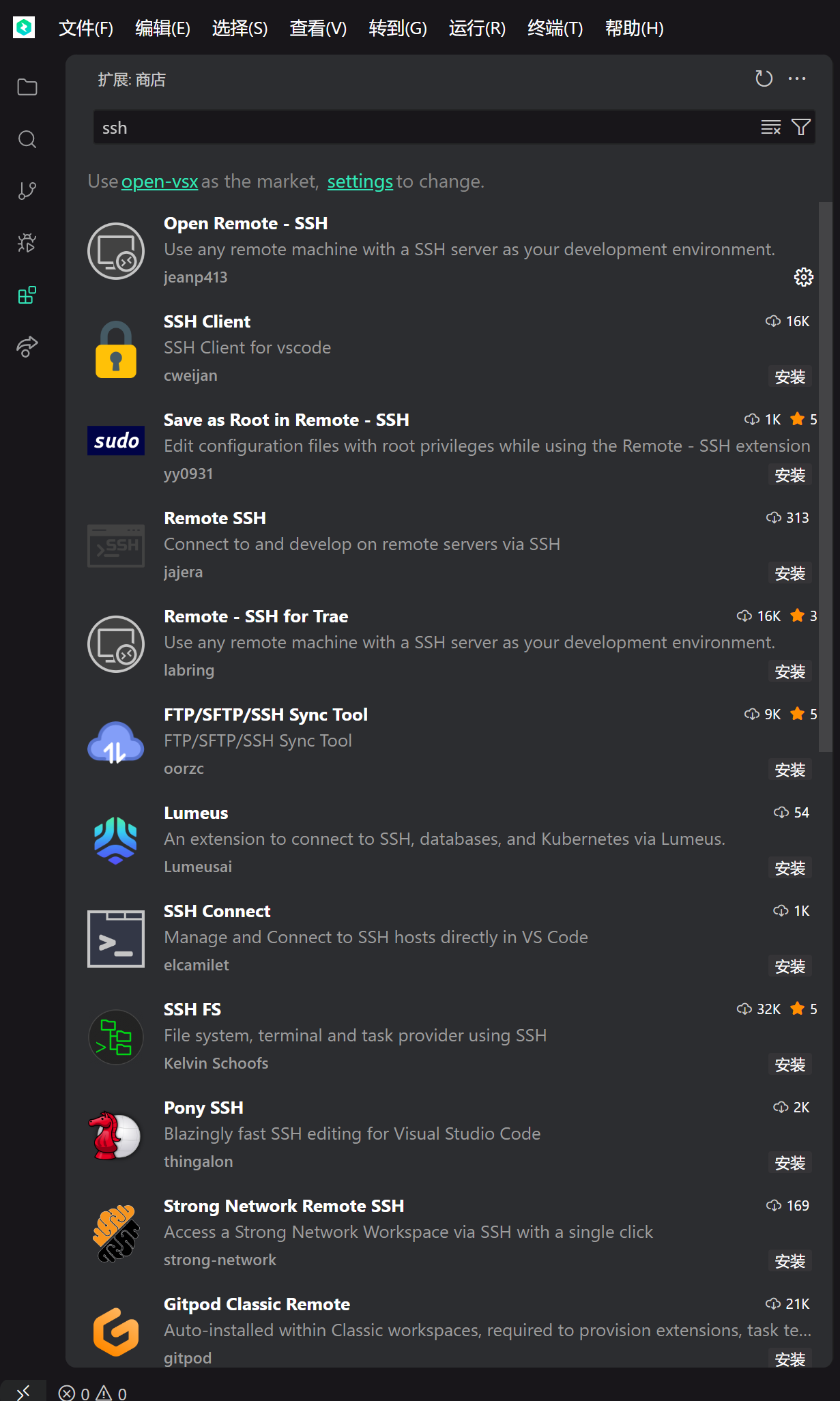840x1401 pixels.
Task: Click the FTP/SFTP/SSH Sync Tool cloud icon
Action: tap(116, 742)
